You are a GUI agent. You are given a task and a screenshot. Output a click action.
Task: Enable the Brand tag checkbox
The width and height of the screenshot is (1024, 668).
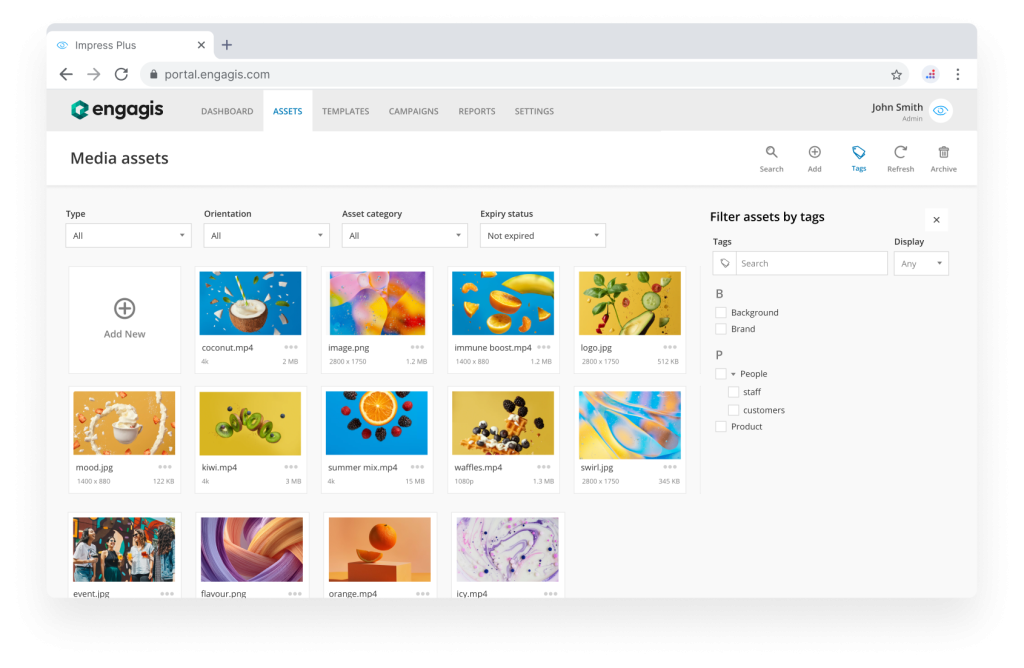coord(721,329)
